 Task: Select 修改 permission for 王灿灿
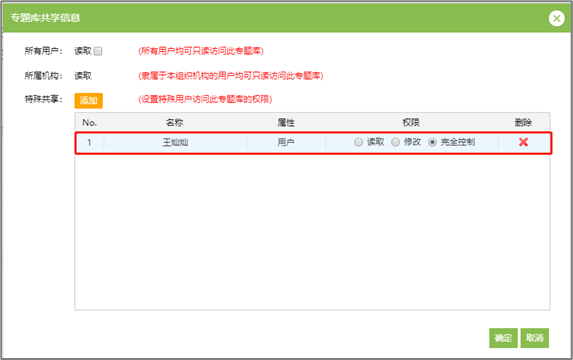pyautogui.click(x=395, y=142)
